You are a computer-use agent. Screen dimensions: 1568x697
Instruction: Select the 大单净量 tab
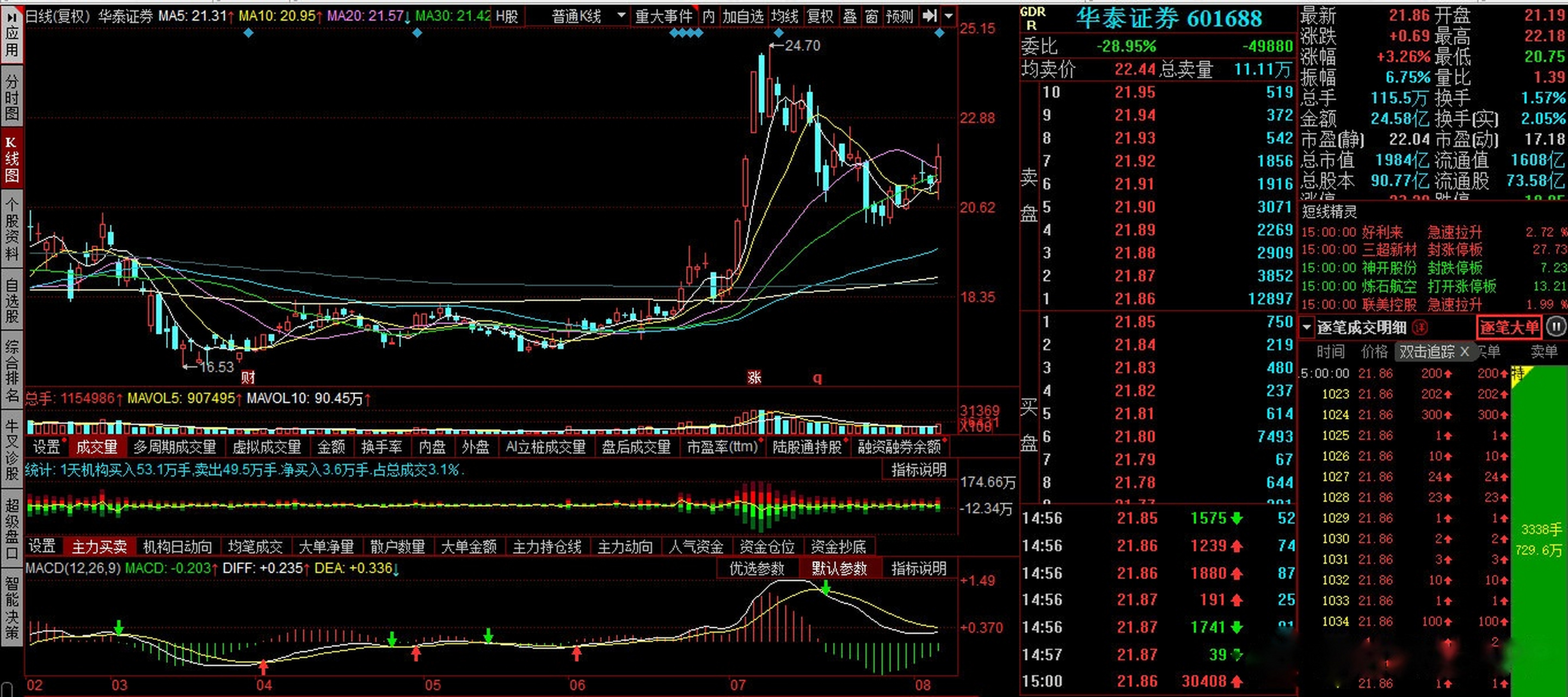click(x=326, y=547)
